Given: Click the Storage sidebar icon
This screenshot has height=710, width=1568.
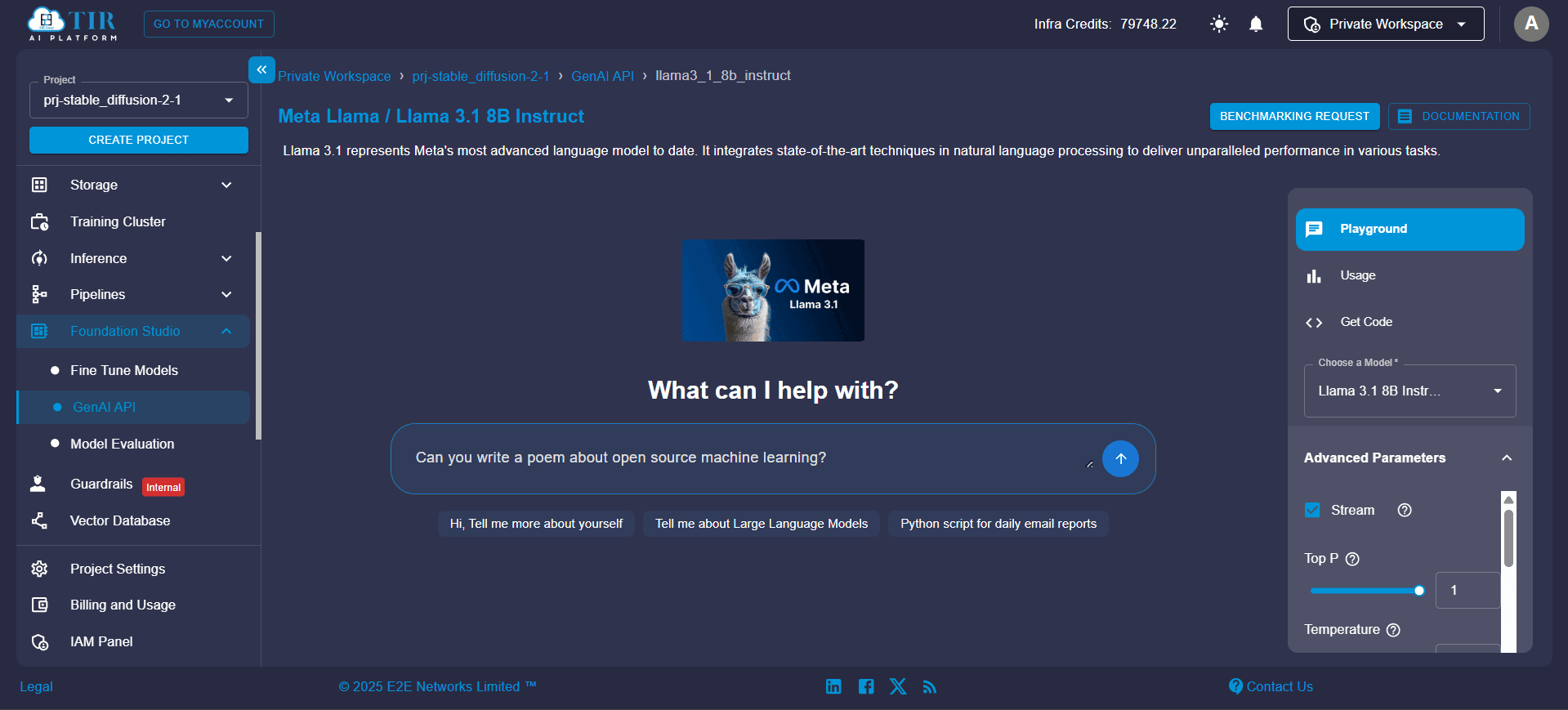Looking at the screenshot, I should 39,185.
